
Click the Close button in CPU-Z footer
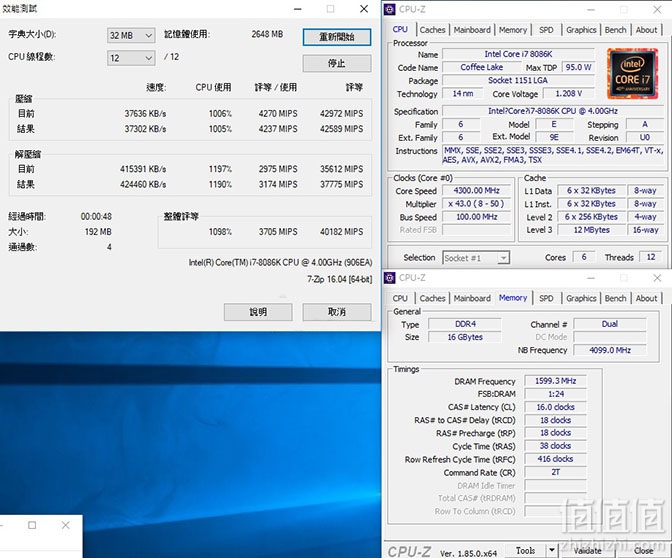click(643, 550)
